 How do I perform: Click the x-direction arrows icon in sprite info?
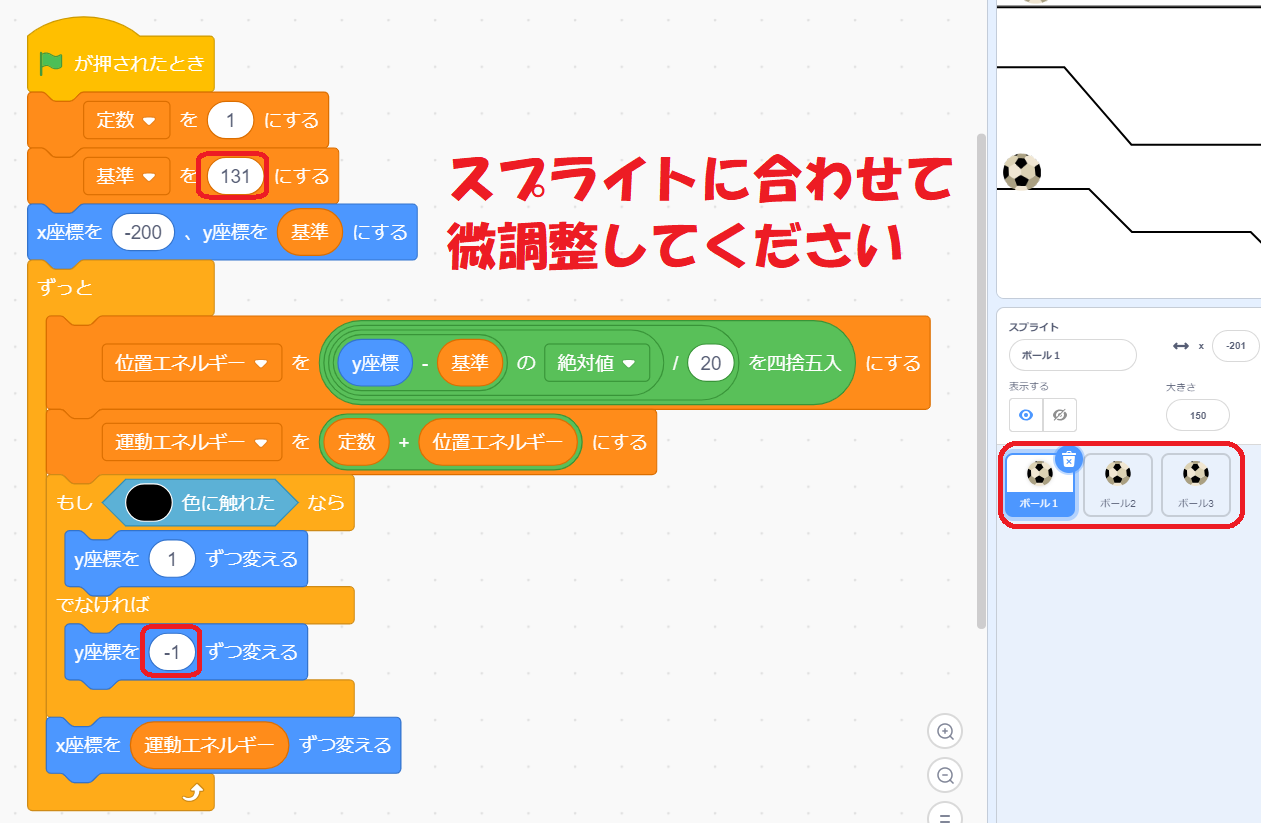click(1180, 346)
